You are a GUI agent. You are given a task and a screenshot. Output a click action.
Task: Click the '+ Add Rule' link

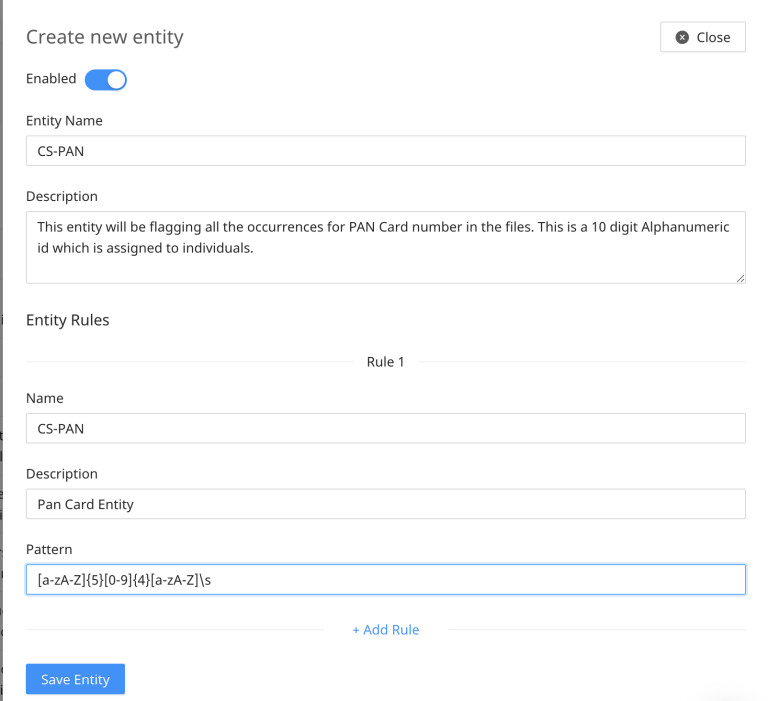pos(385,630)
